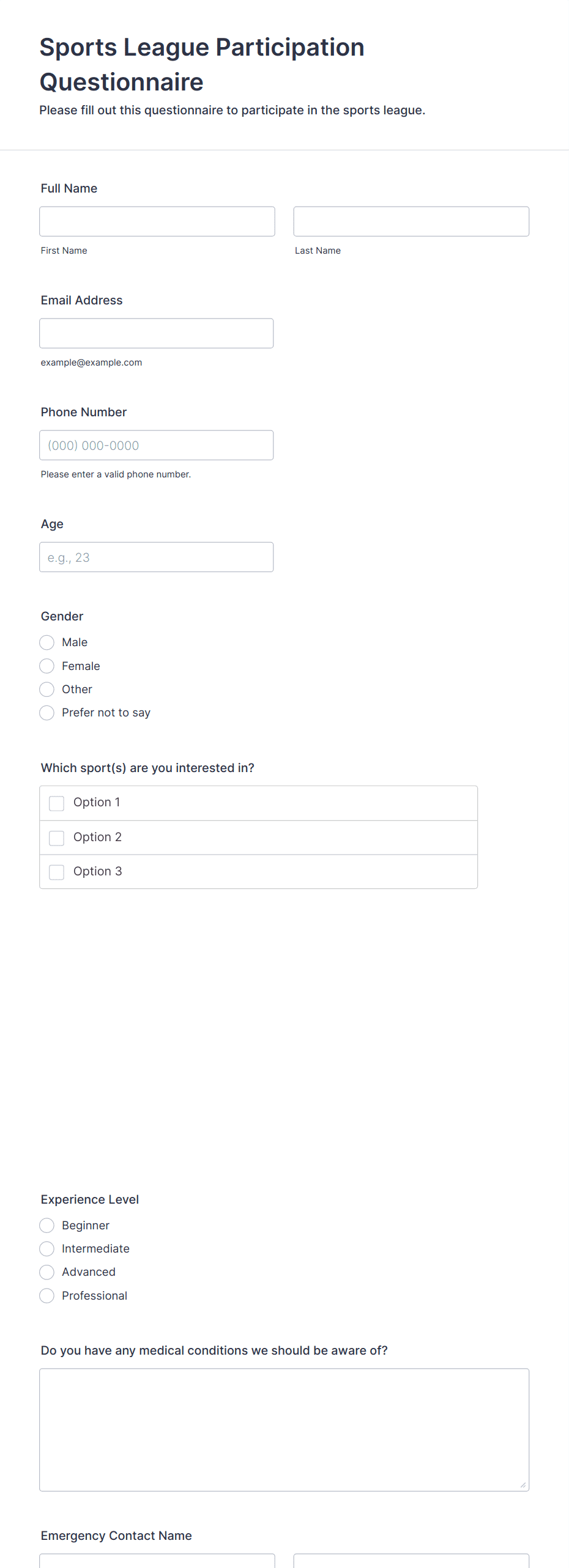Click the First Name input field
Image resolution: width=569 pixels, height=1568 pixels.
tap(157, 221)
